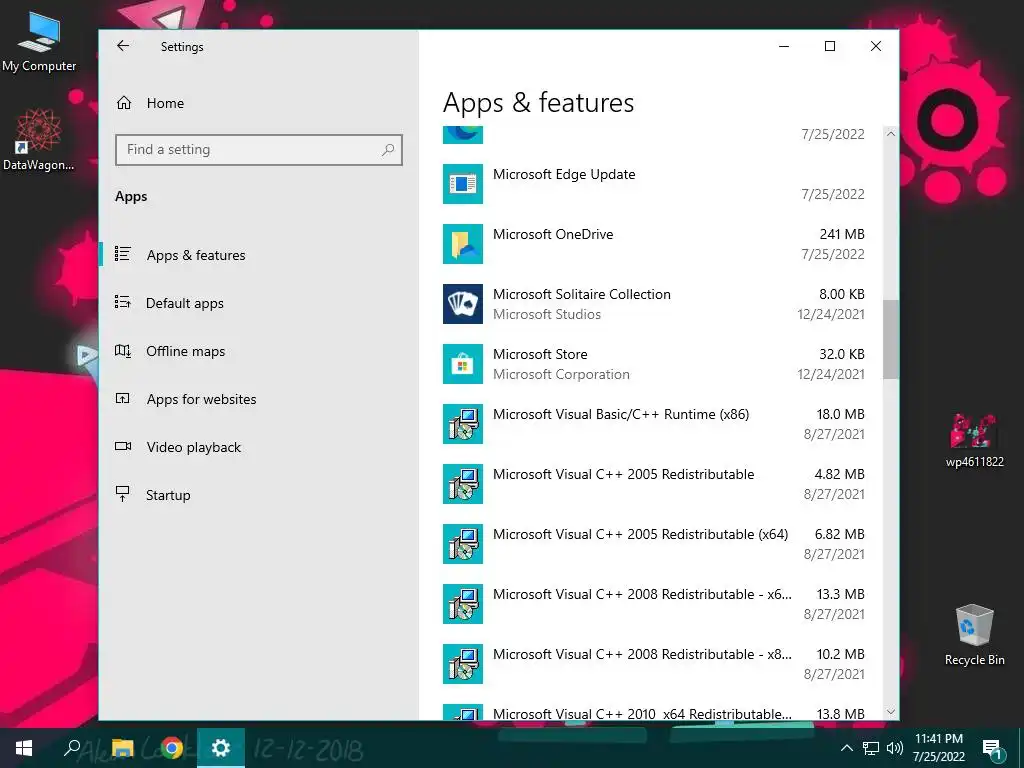Image resolution: width=1024 pixels, height=768 pixels.
Task: Click the Find a setting search box
Action: (x=259, y=150)
